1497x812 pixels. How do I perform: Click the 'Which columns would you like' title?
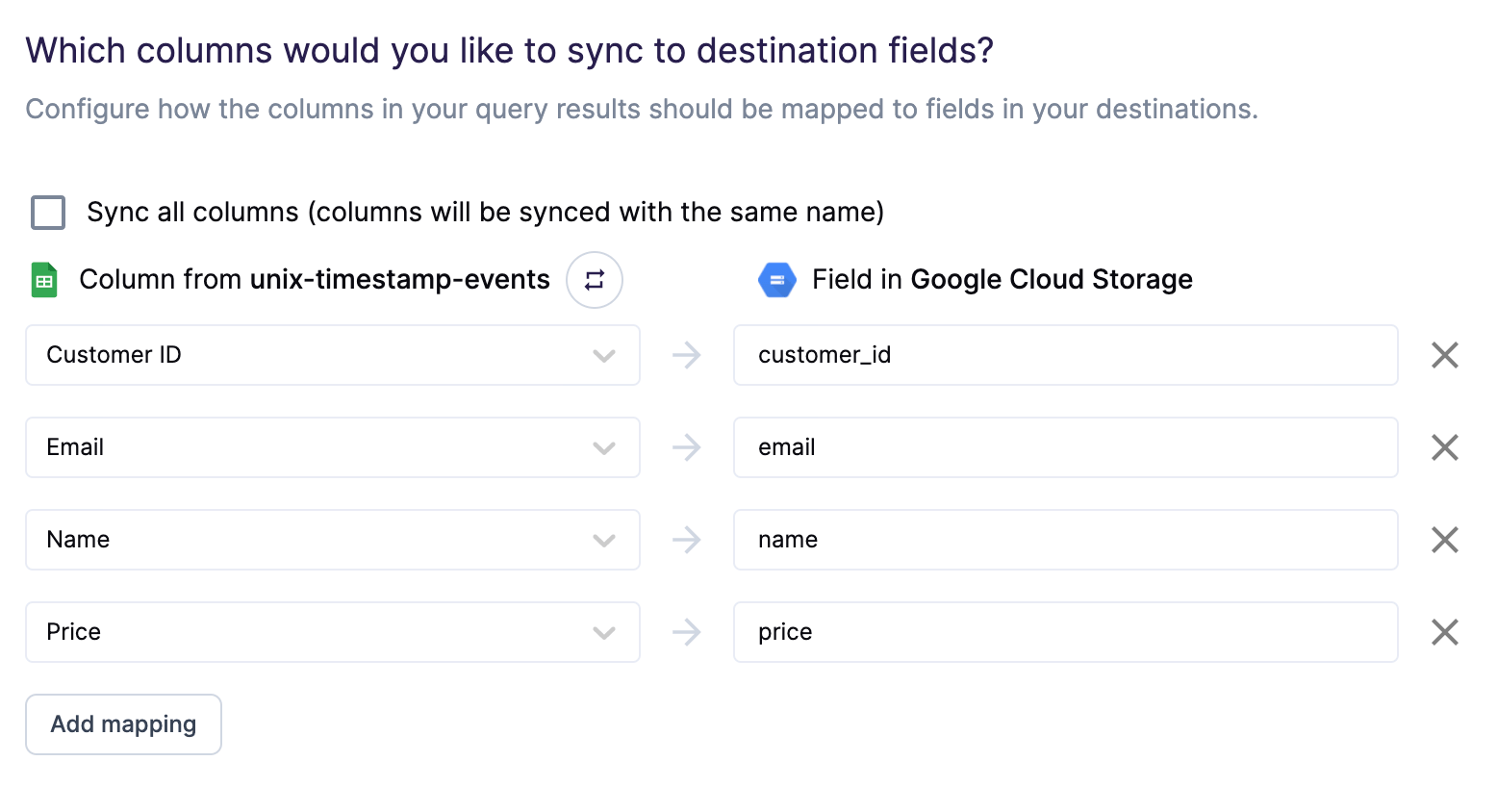click(510, 51)
